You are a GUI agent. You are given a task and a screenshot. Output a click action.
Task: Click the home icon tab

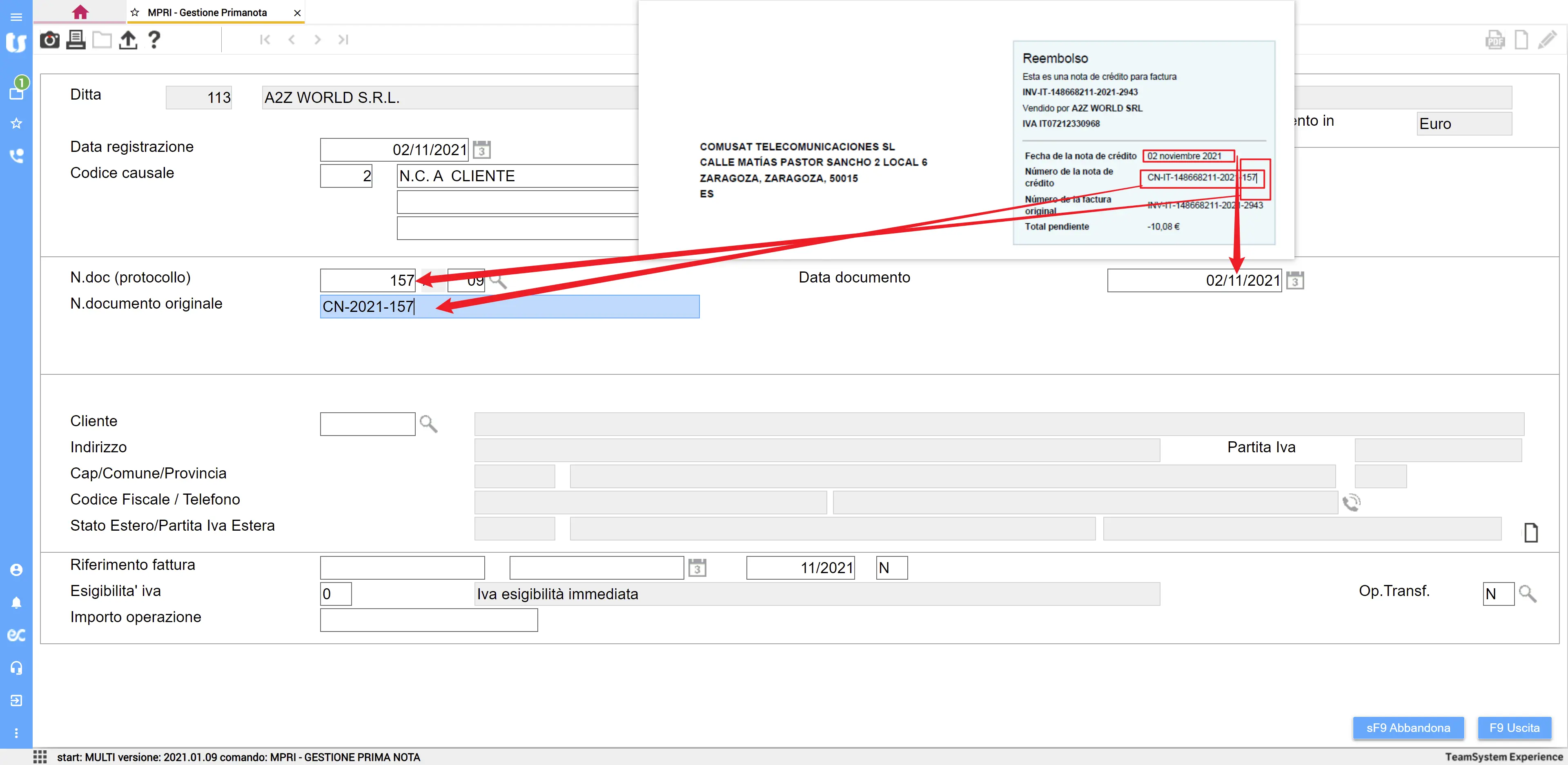tap(80, 12)
